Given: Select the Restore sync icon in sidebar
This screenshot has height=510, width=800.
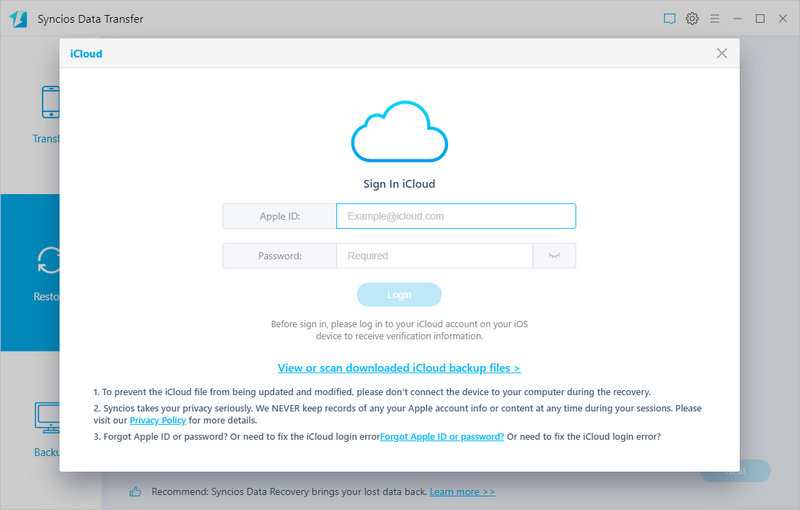Looking at the screenshot, I should [49, 260].
